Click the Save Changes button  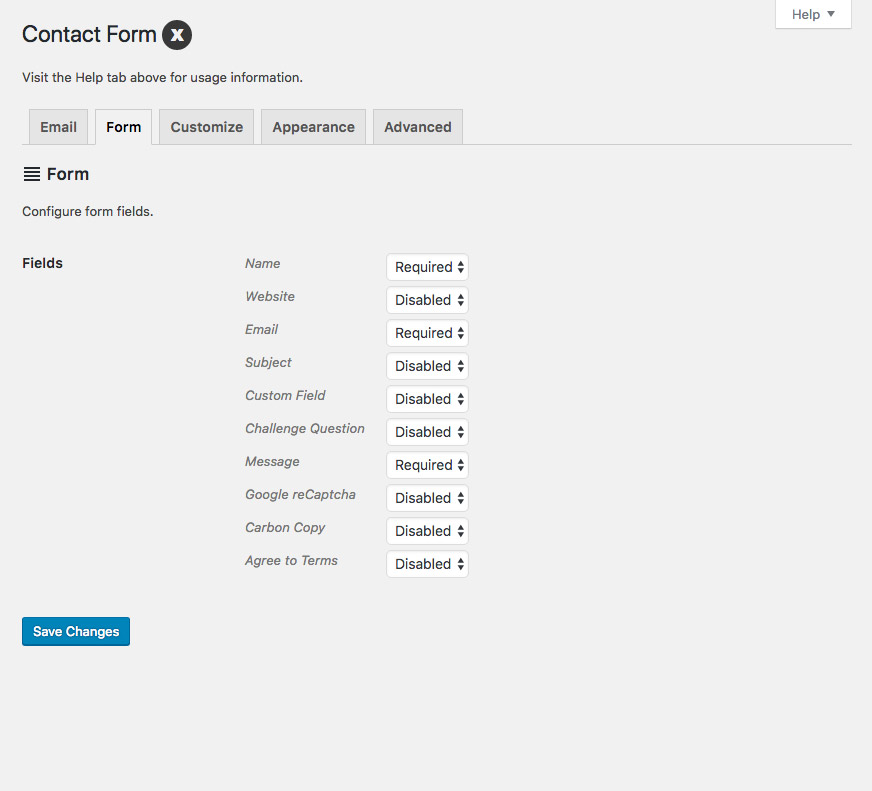click(x=76, y=631)
